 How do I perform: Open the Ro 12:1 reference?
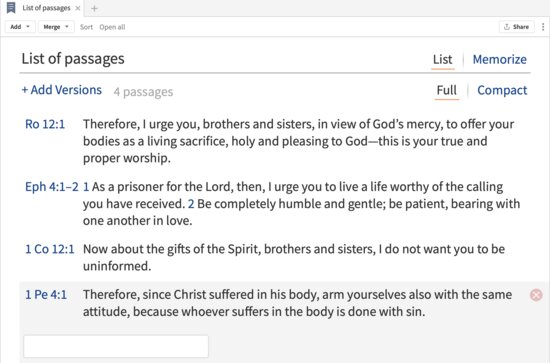coord(45,124)
